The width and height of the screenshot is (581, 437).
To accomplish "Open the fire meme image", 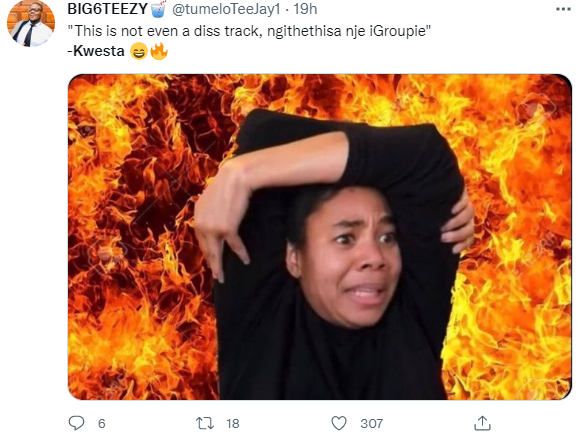I will [320, 237].
